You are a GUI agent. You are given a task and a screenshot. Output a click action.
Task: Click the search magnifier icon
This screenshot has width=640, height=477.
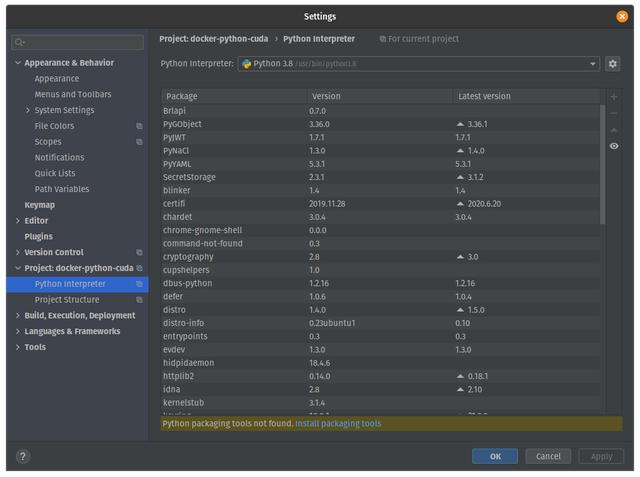(x=19, y=42)
